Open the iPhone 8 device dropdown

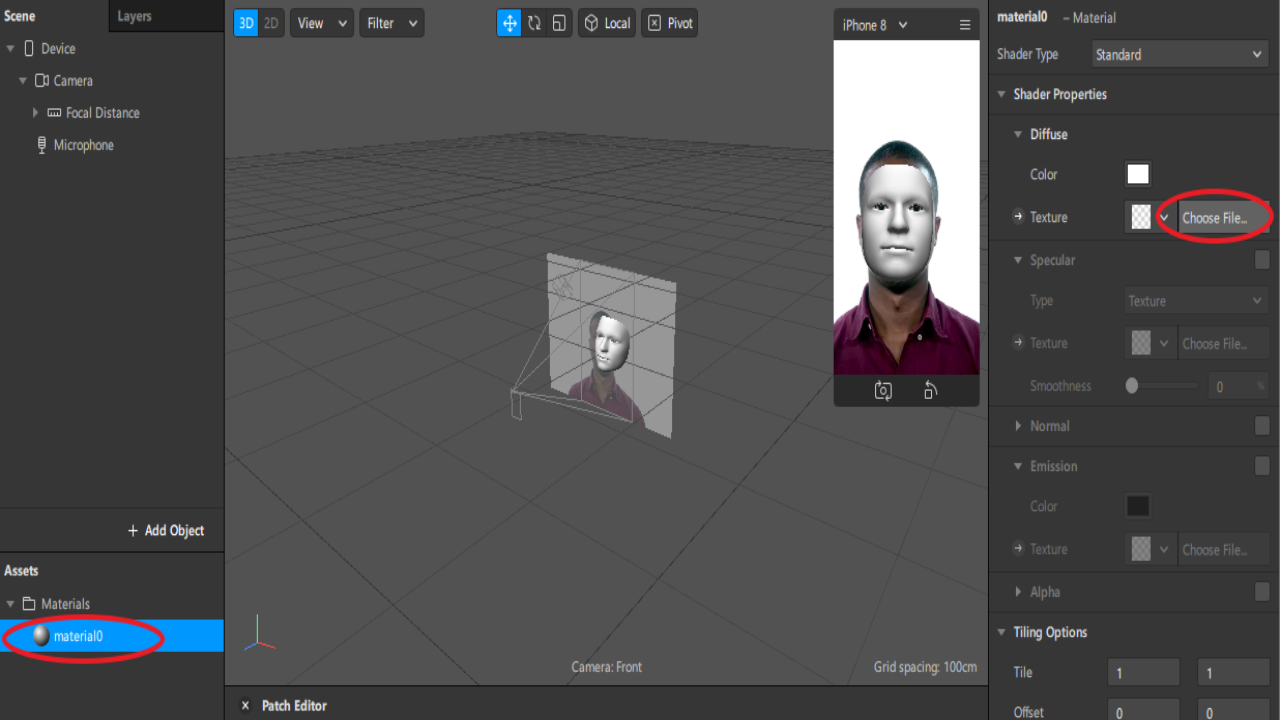coord(875,25)
